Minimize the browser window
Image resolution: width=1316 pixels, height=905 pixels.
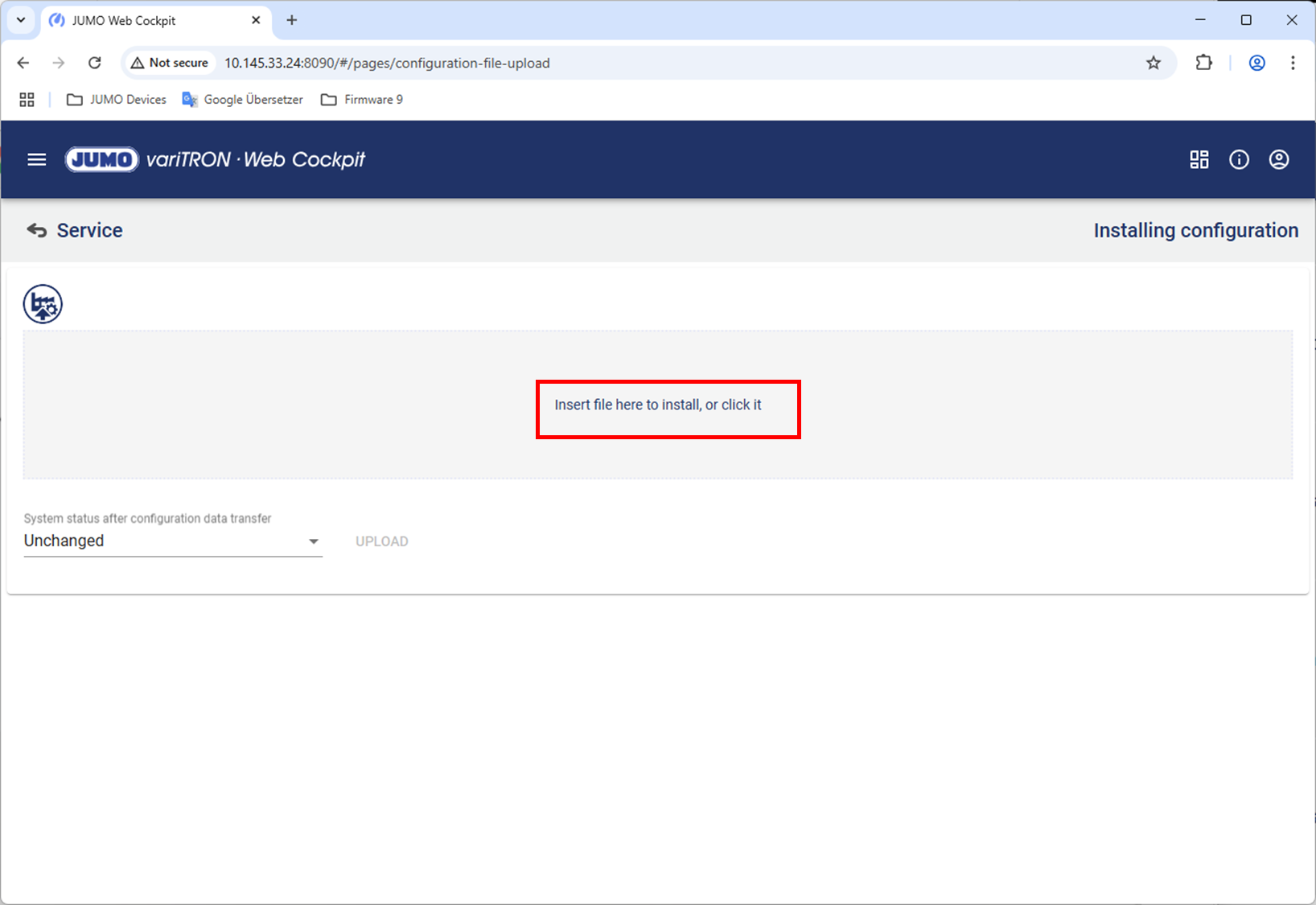1200,20
